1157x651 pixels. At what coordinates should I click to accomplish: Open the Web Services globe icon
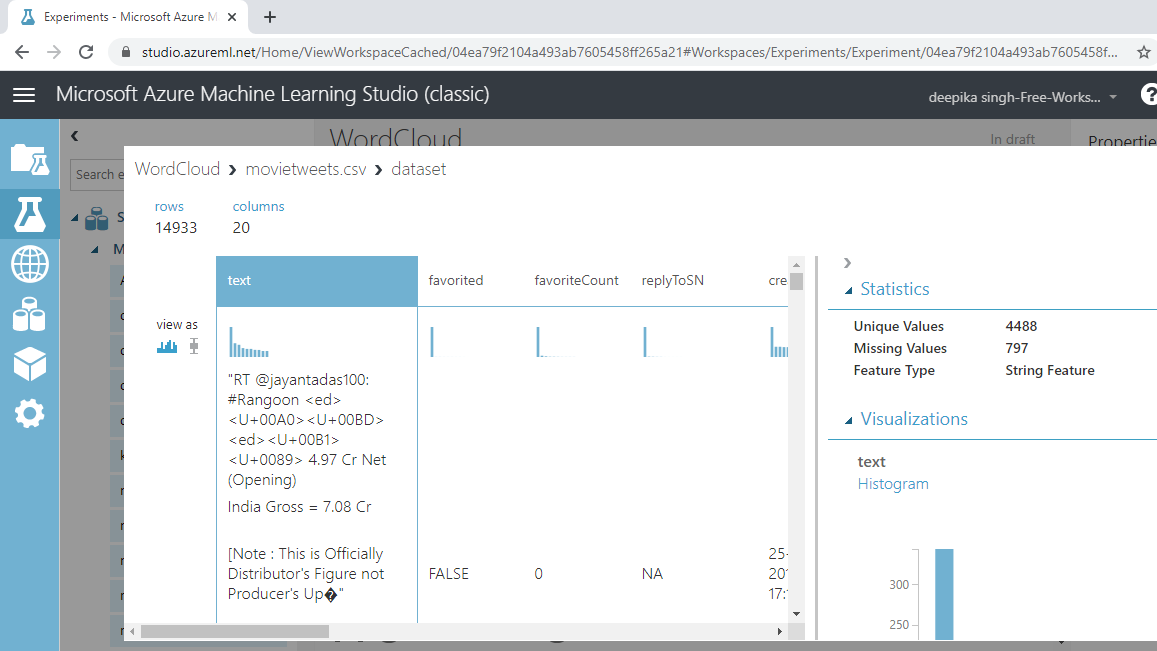30,264
